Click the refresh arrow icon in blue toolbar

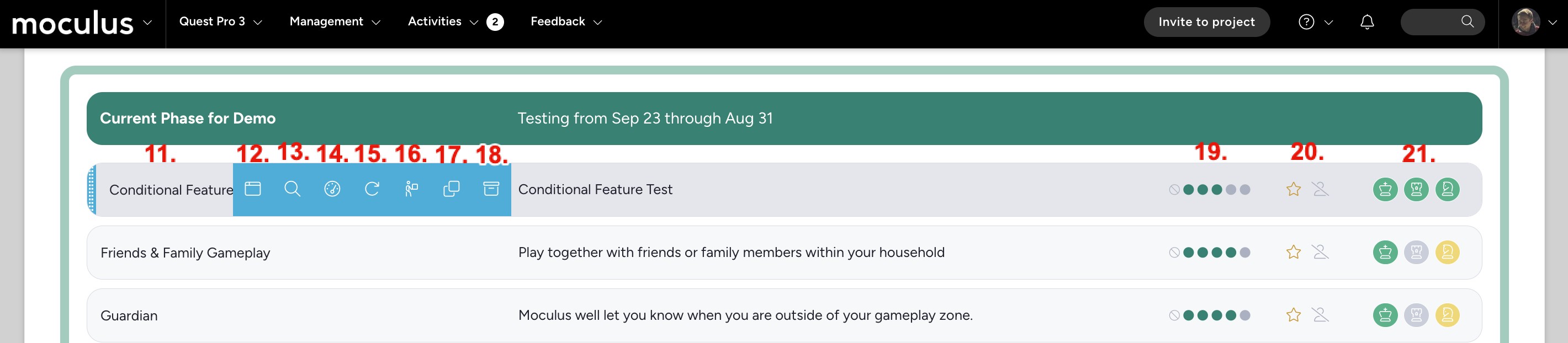pos(372,189)
